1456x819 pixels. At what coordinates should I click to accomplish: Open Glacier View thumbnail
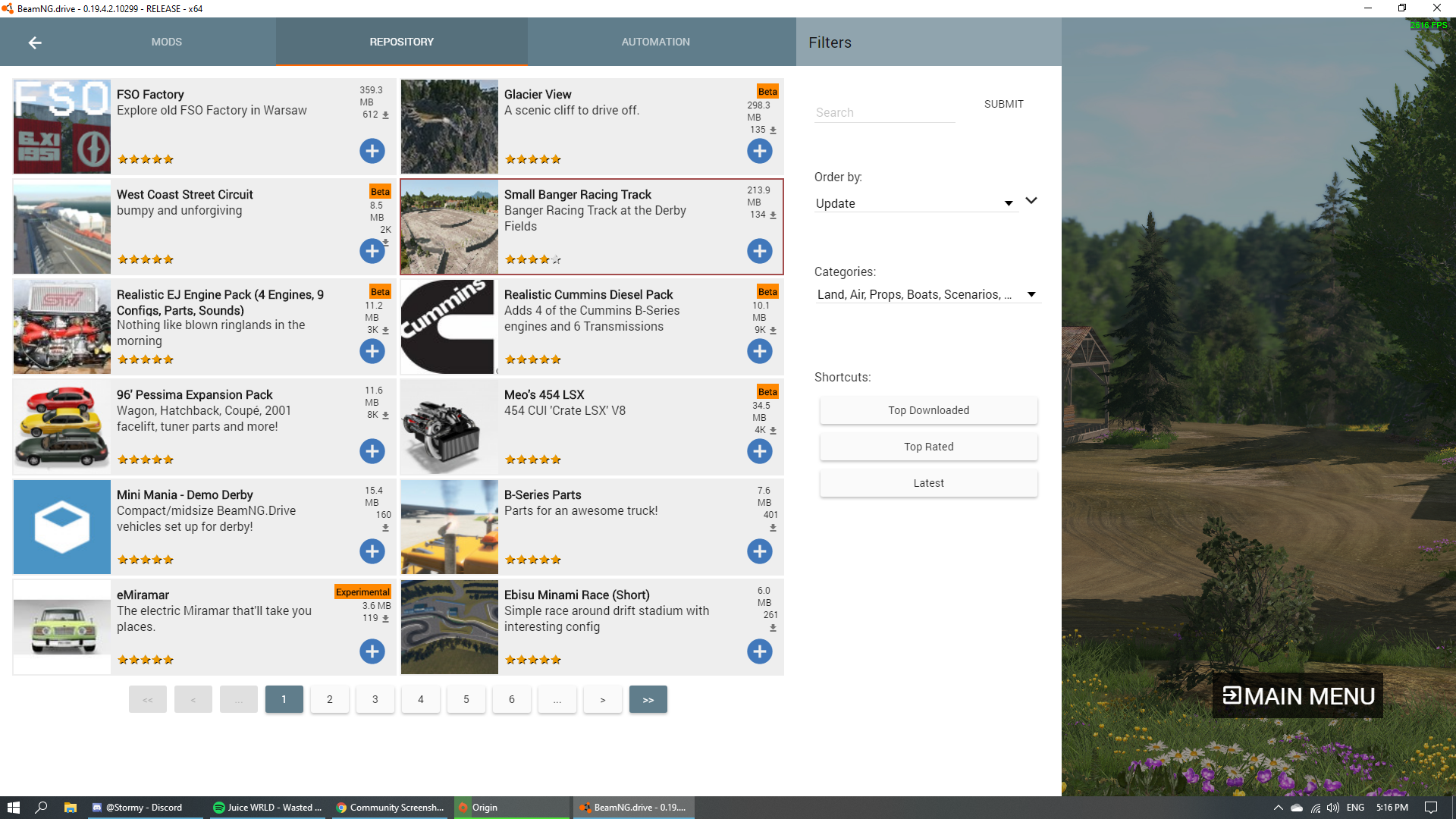pos(450,127)
